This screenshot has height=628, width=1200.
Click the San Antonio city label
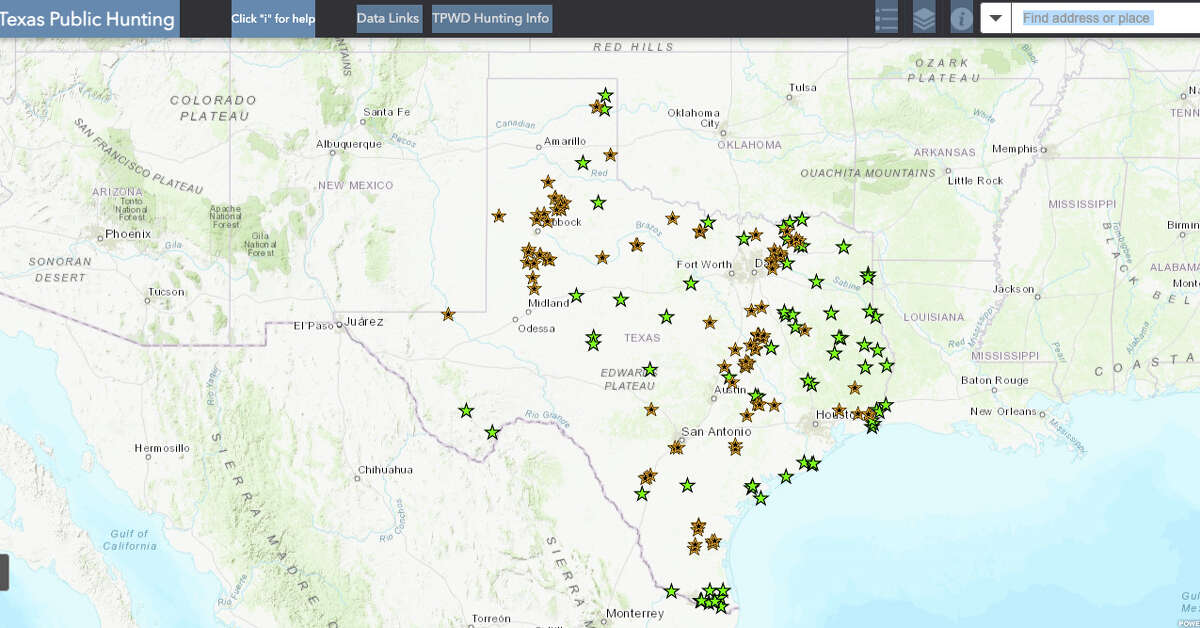click(x=715, y=431)
